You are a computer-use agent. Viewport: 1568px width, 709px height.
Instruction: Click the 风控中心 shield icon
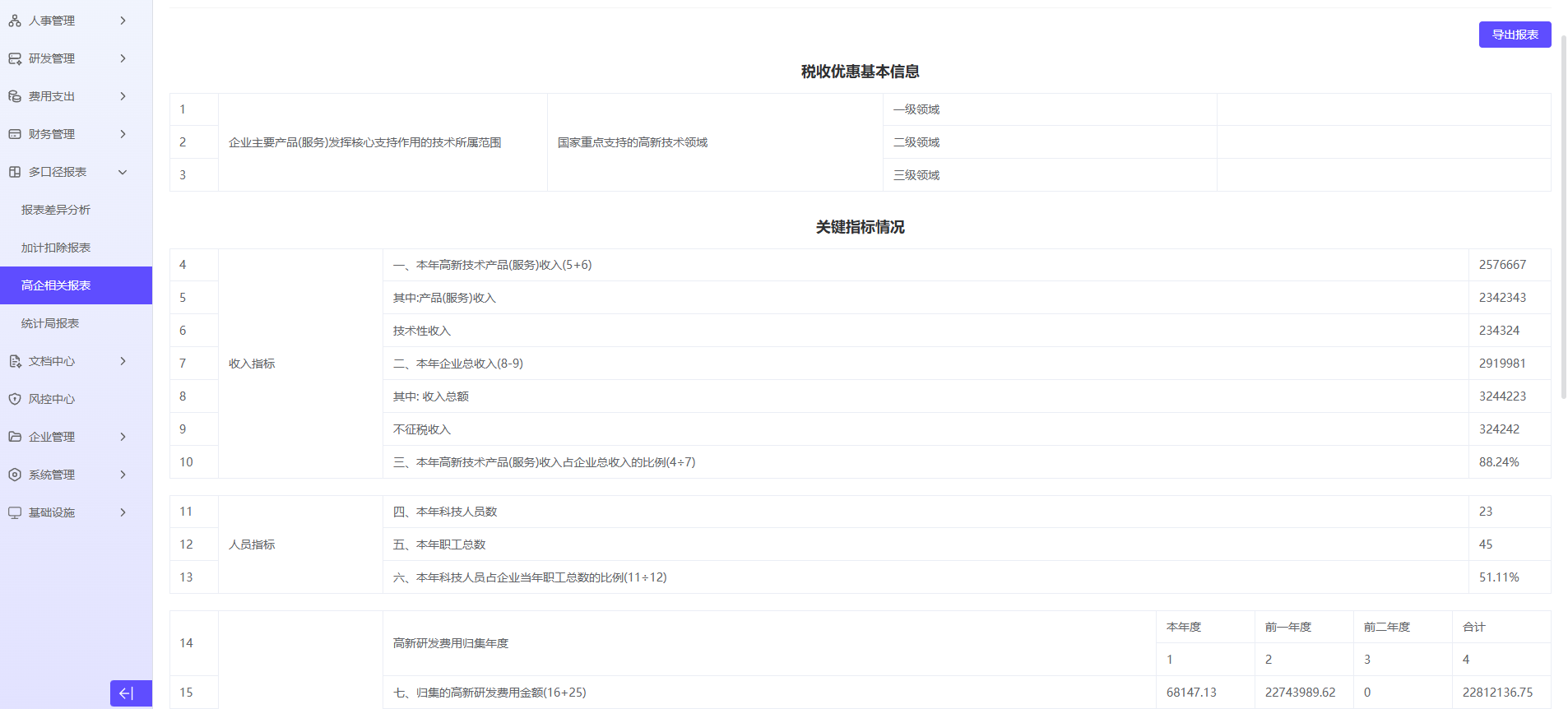pos(15,399)
